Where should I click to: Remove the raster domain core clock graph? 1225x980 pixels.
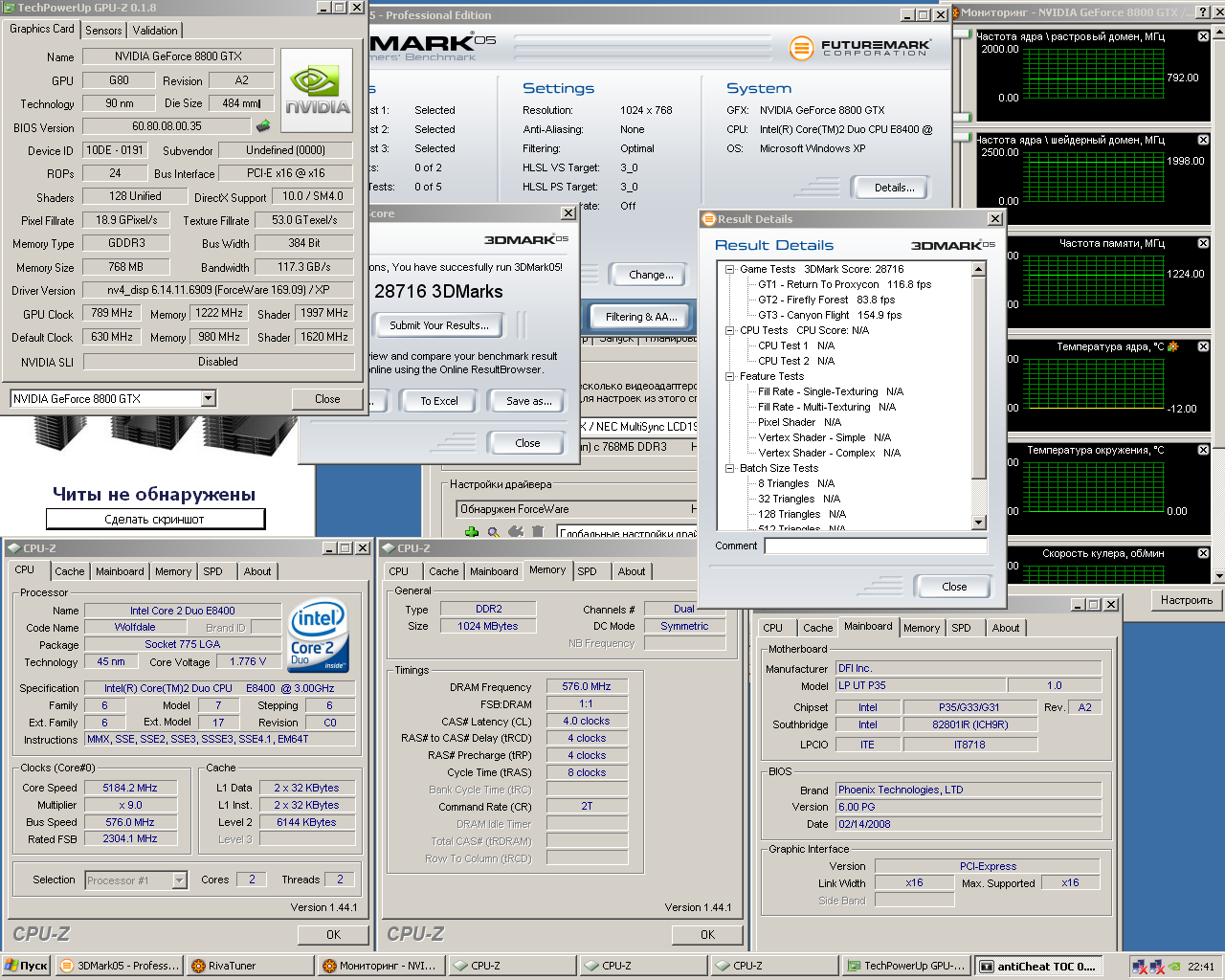pos(1203,36)
